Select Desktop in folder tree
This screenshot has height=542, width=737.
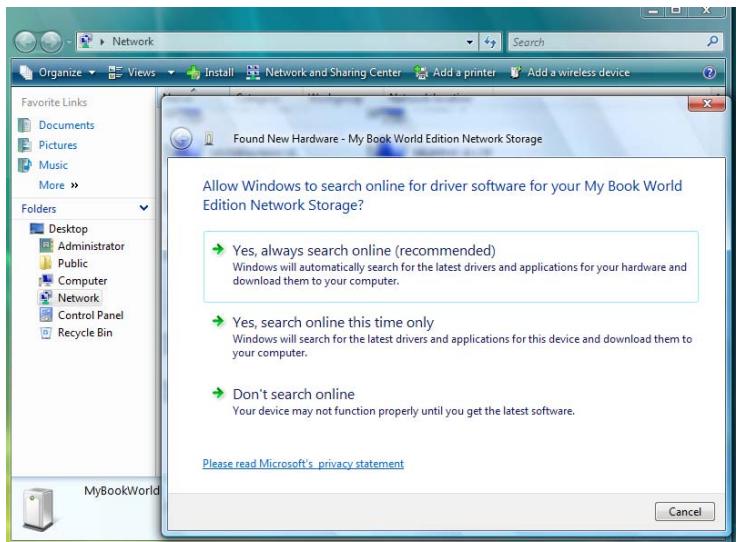coord(68,229)
